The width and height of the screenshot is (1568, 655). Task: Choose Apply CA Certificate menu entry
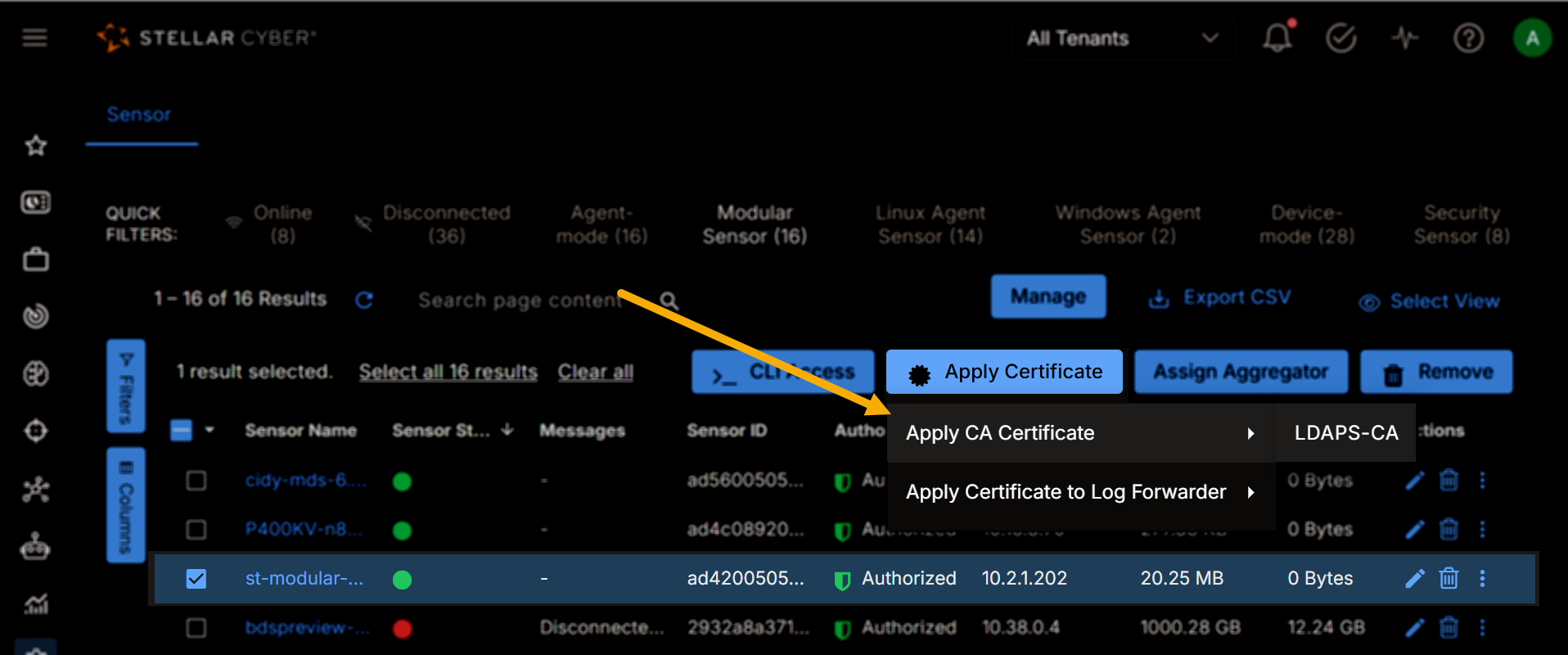(x=1081, y=433)
